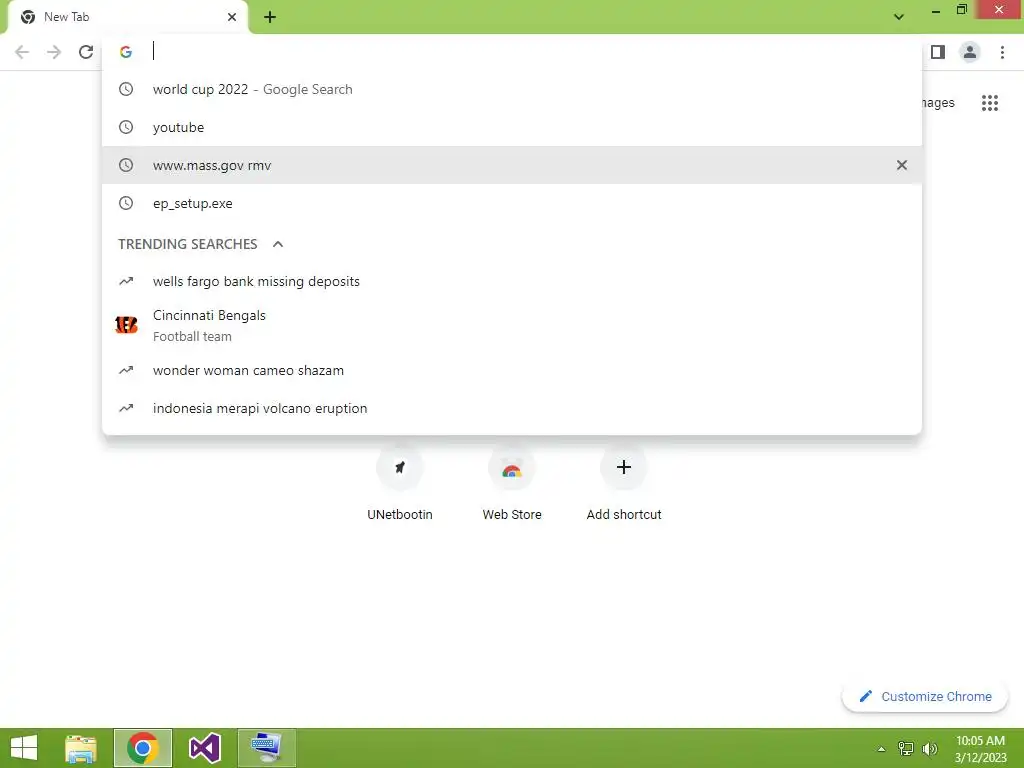Click clock icon beside 'youtube'

point(126,127)
